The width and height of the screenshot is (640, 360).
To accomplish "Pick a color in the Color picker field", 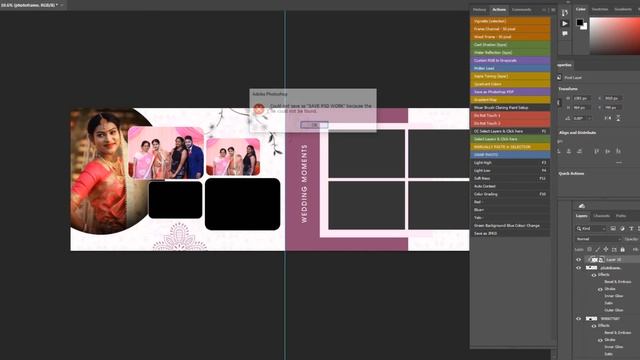I will (615, 36).
